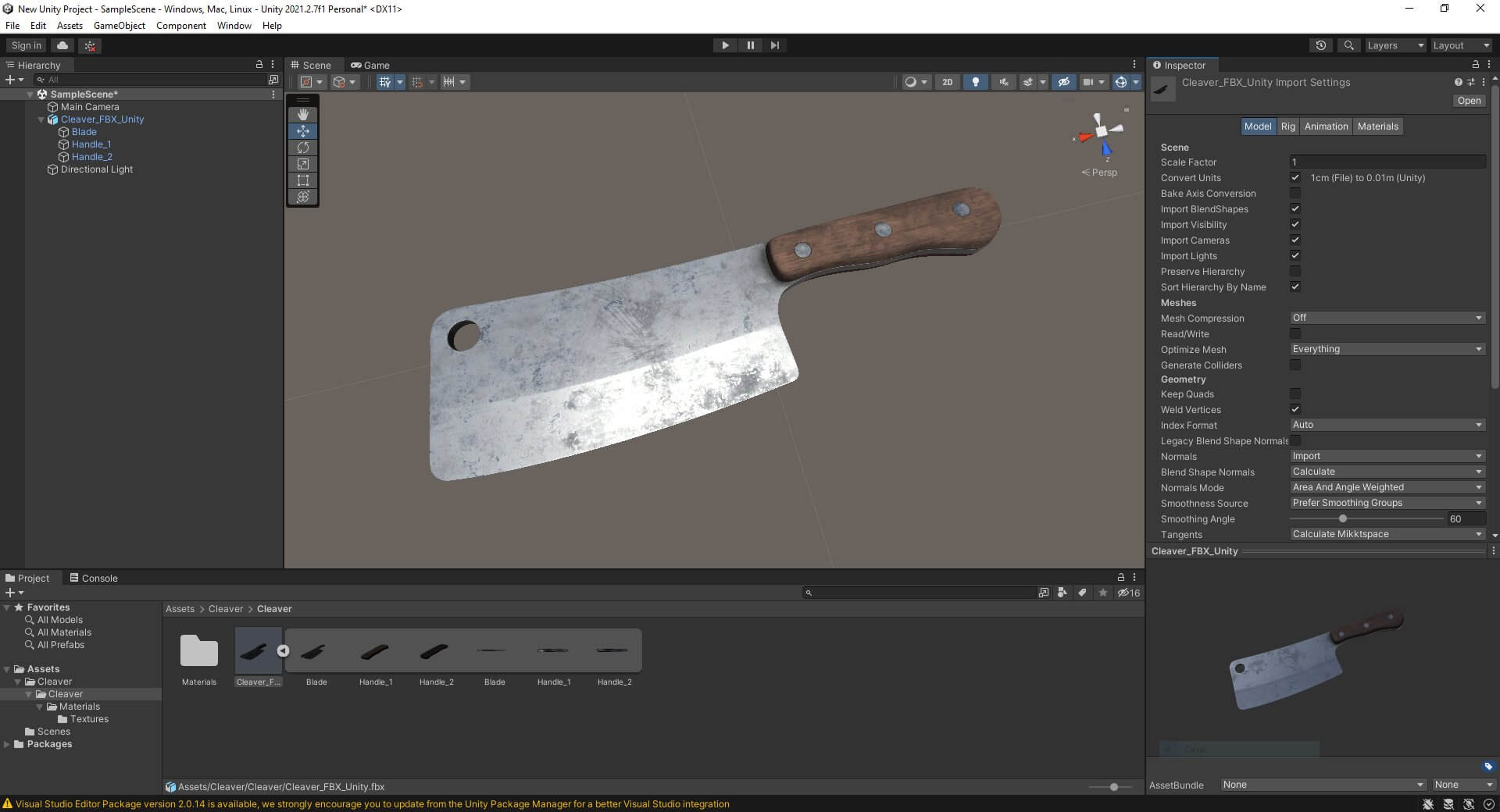Image resolution: width=1500 pixels, height=812 pixels.
Task: Open Undo History icon in top toolbar
Action: point(1321,45)
